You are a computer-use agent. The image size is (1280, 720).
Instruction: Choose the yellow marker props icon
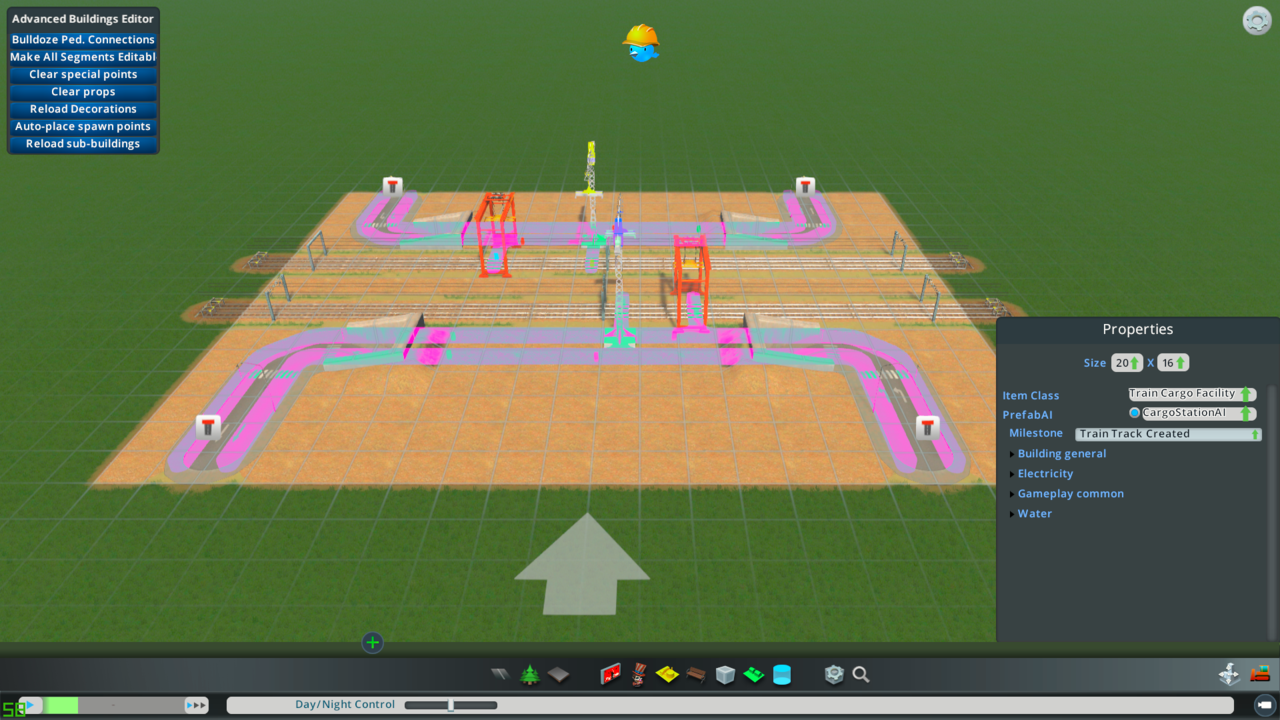click(667, 675)
